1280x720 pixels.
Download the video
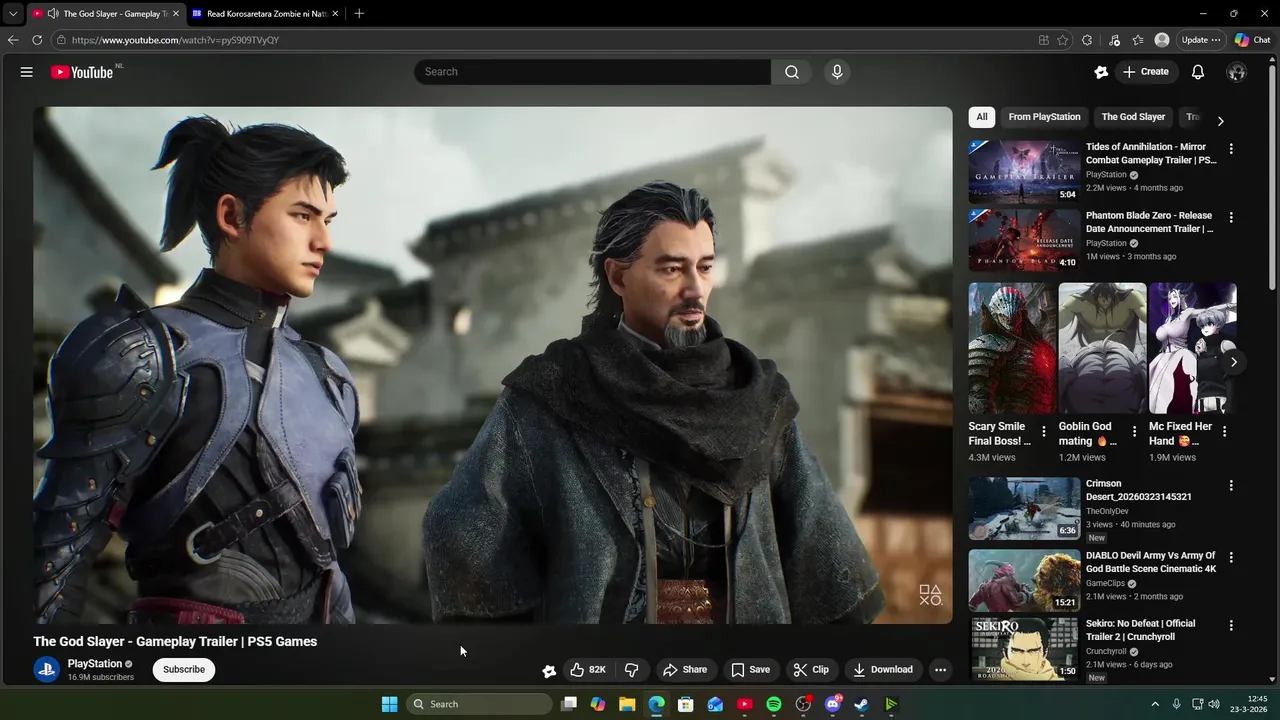coord(883,670)
